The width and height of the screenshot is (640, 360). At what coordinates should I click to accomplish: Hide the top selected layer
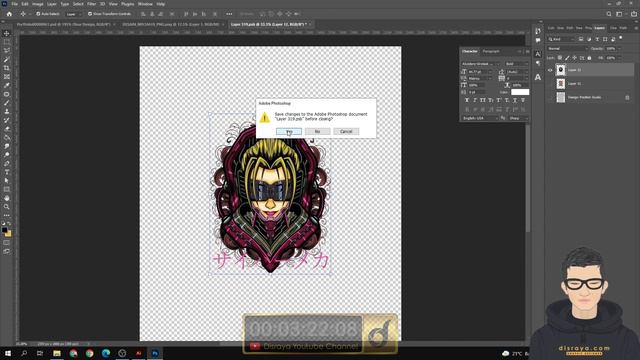pos(550,70)
